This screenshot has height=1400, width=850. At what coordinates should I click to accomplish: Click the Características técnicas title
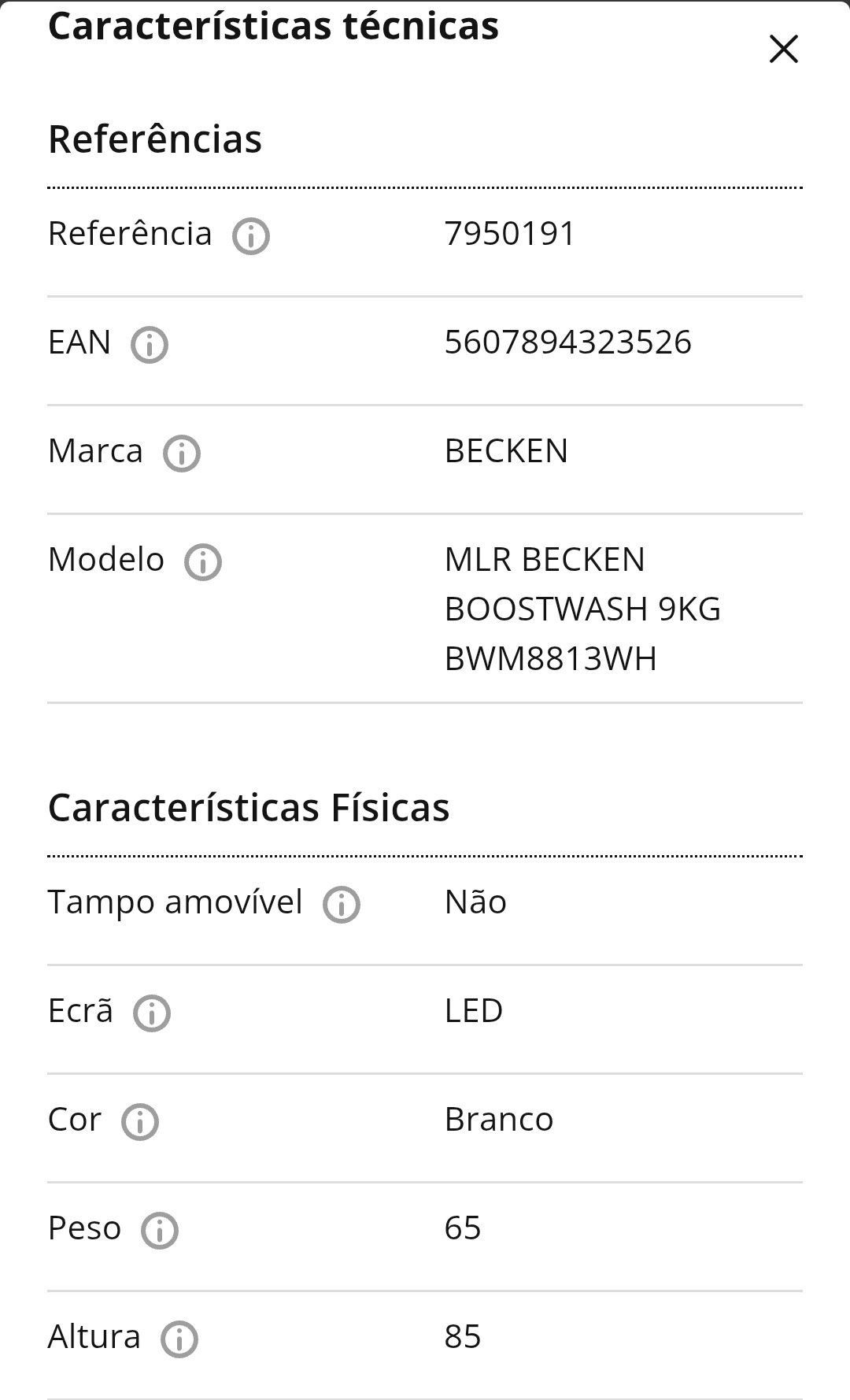pos(273,25)
